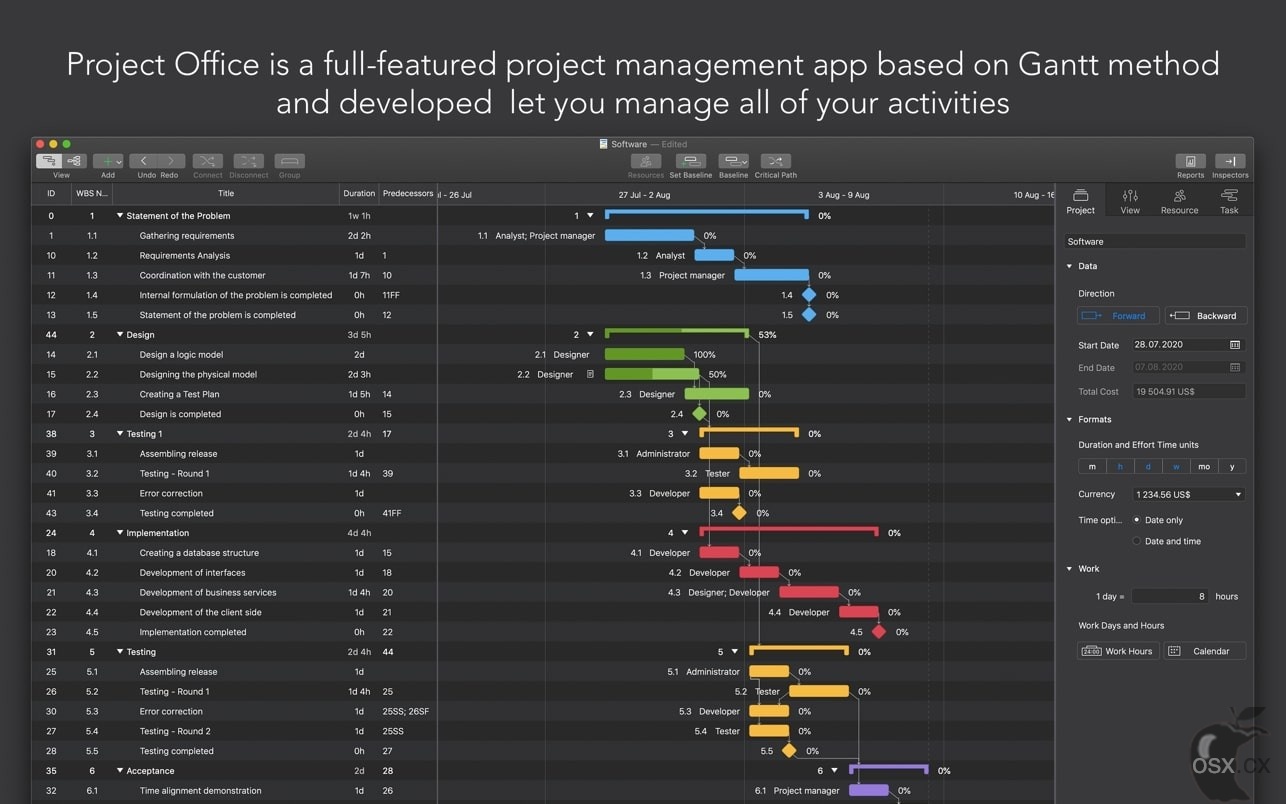
Task: Click the WBS column header
Action: pyautogui.click(x=91, y=194)
